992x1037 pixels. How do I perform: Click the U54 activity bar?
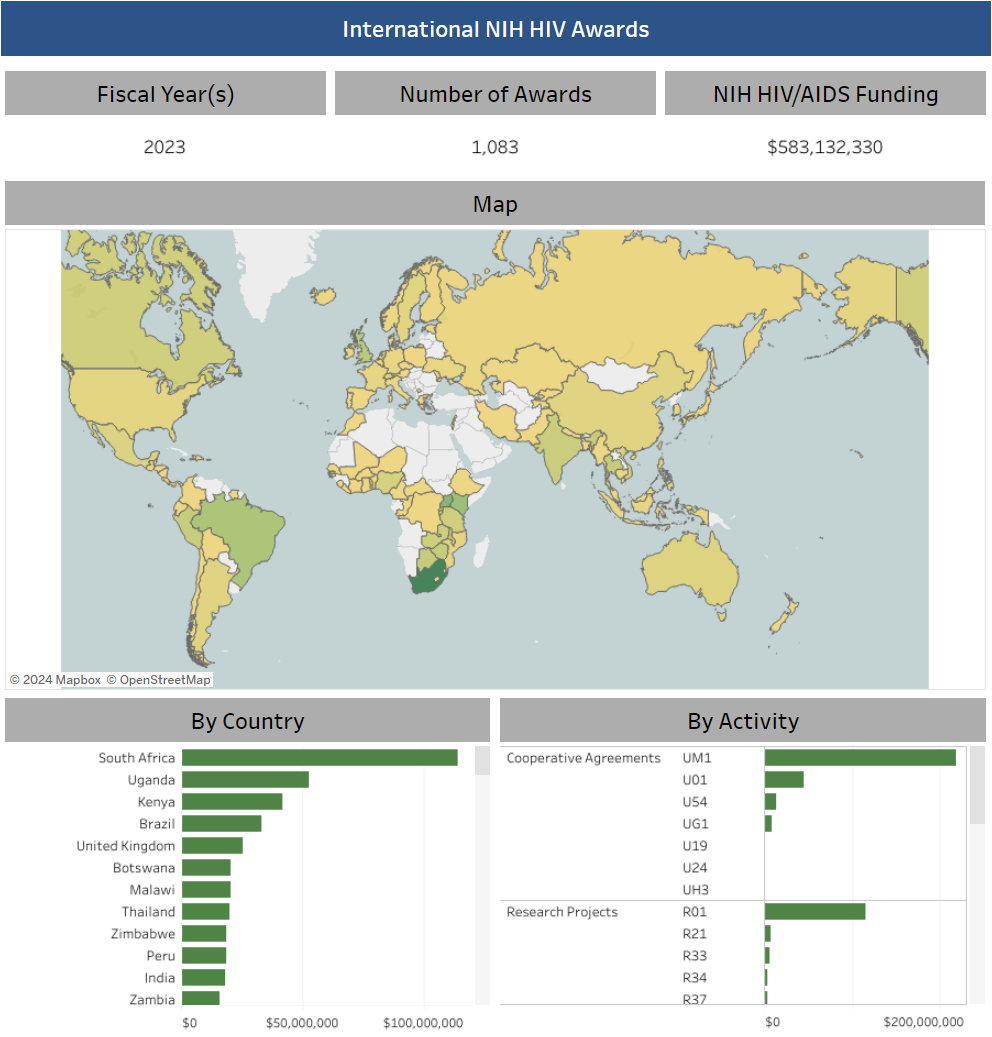click(x=770, y=802)
